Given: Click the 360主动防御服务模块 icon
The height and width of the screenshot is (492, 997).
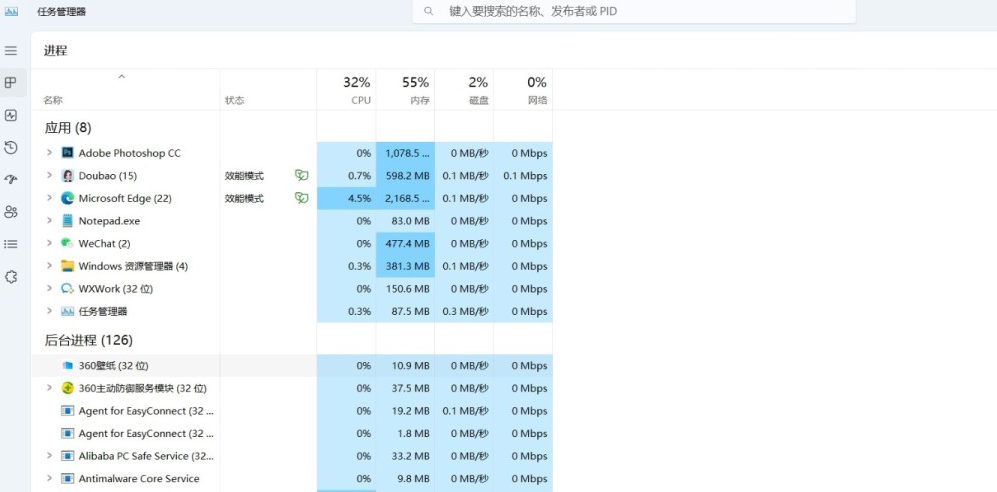Looking at the screenshot, I should pos(67,388).
